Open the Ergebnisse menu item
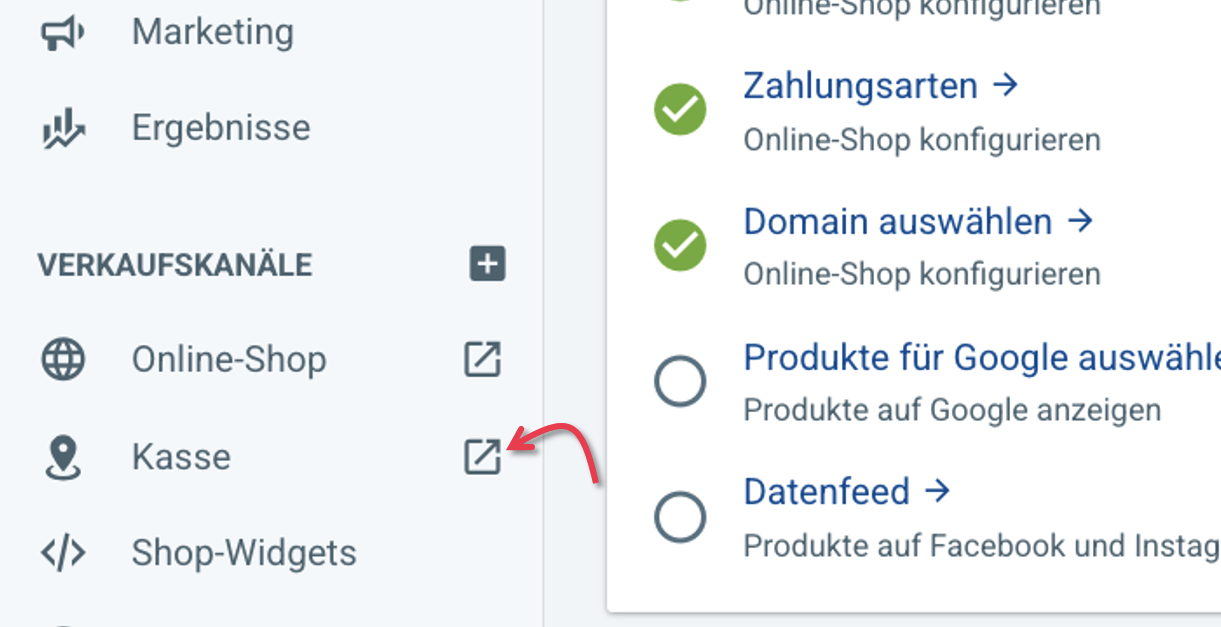 click(x=221, y=128)
